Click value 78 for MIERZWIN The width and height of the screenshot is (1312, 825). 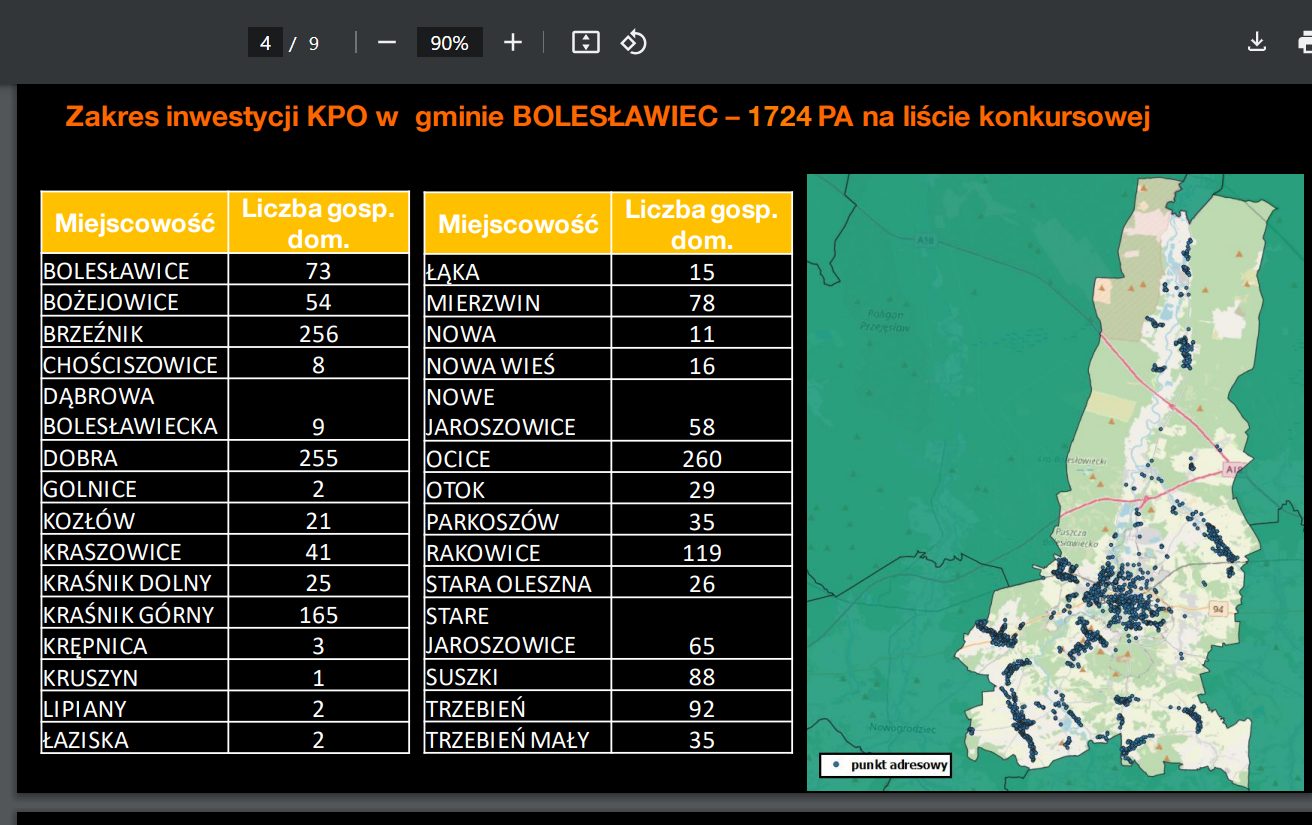pos(702,303)
